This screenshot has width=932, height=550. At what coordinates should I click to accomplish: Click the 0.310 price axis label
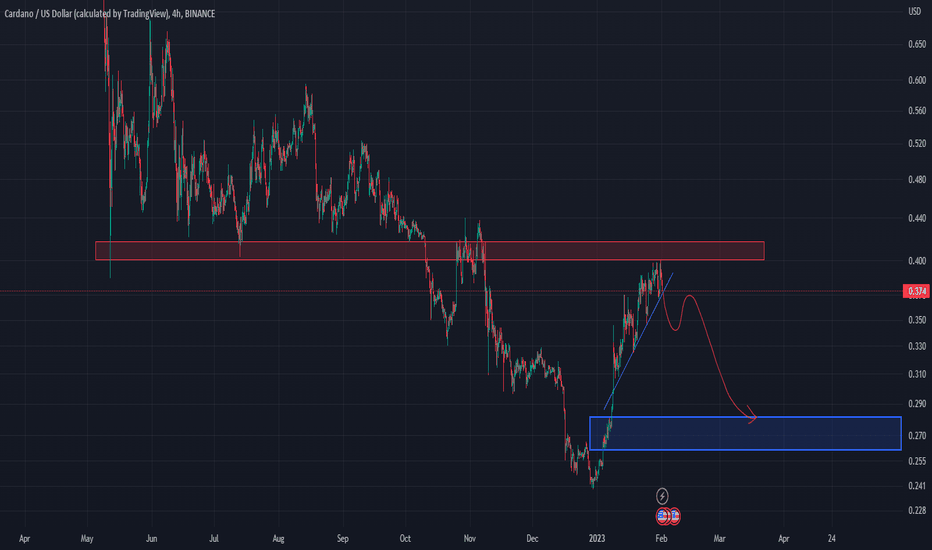coord(917,374)
